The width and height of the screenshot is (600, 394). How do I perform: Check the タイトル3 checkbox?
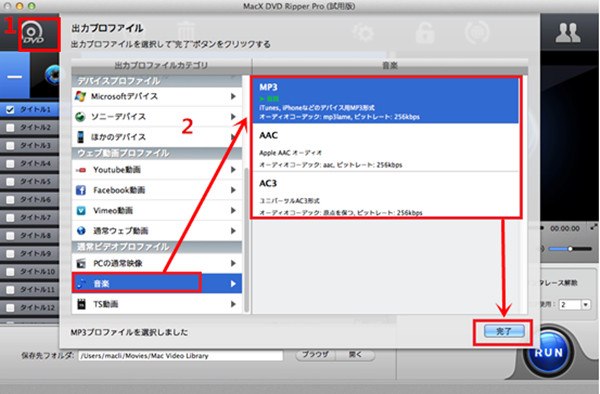(10, 146)
